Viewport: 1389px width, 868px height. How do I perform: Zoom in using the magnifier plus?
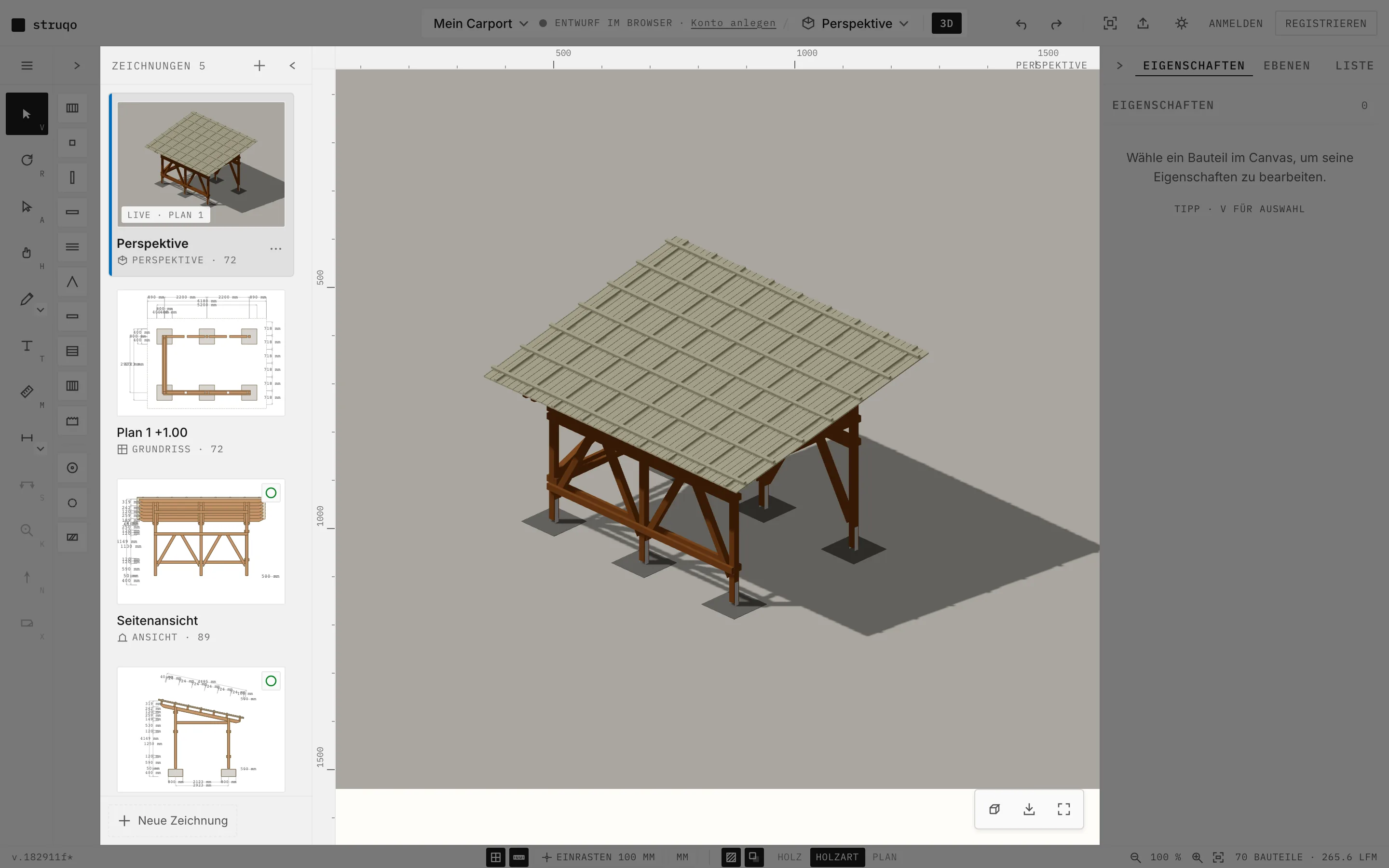tap(1198, 857)
